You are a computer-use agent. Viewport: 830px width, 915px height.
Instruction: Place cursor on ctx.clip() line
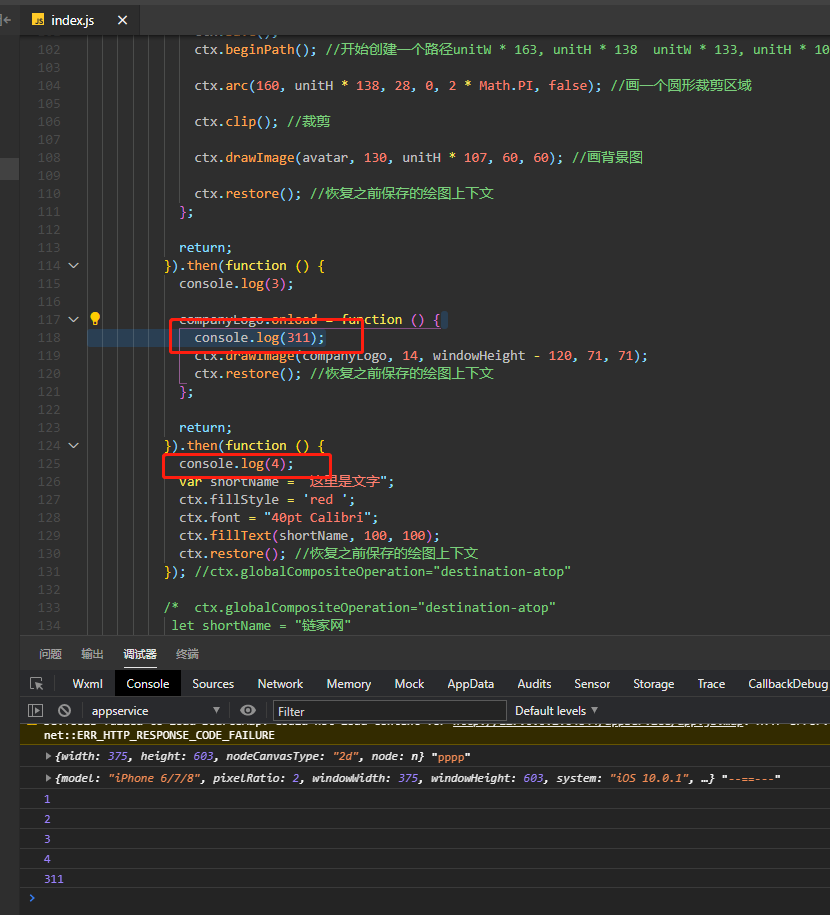coord(262,121)
